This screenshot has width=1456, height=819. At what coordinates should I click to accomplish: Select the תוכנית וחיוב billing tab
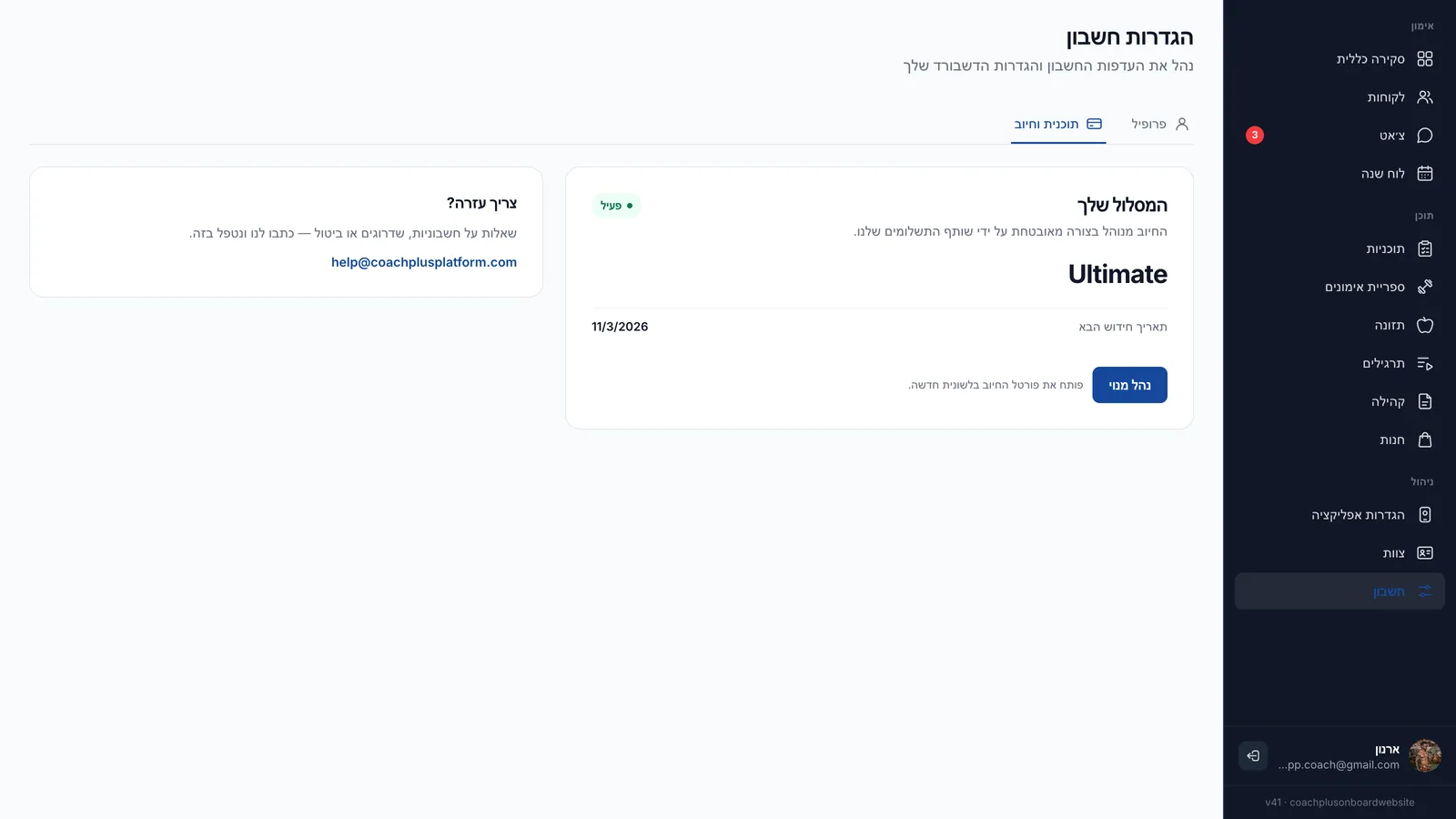pos(1058,124)
